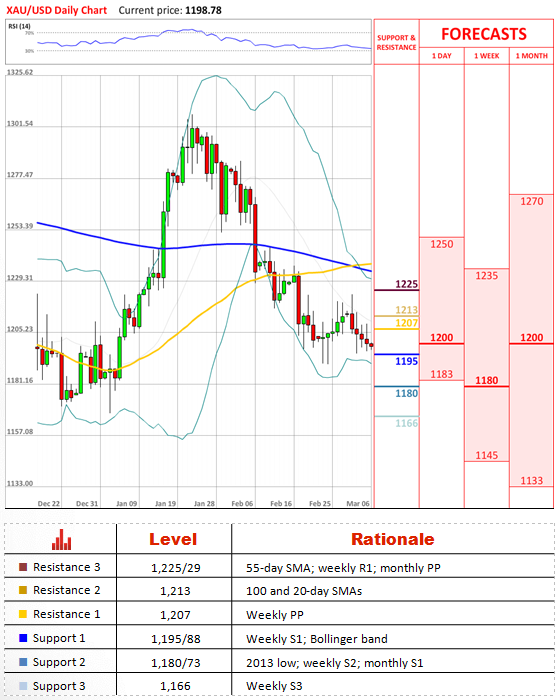Select the 1 WEEK forecast column header

[486, 56]
